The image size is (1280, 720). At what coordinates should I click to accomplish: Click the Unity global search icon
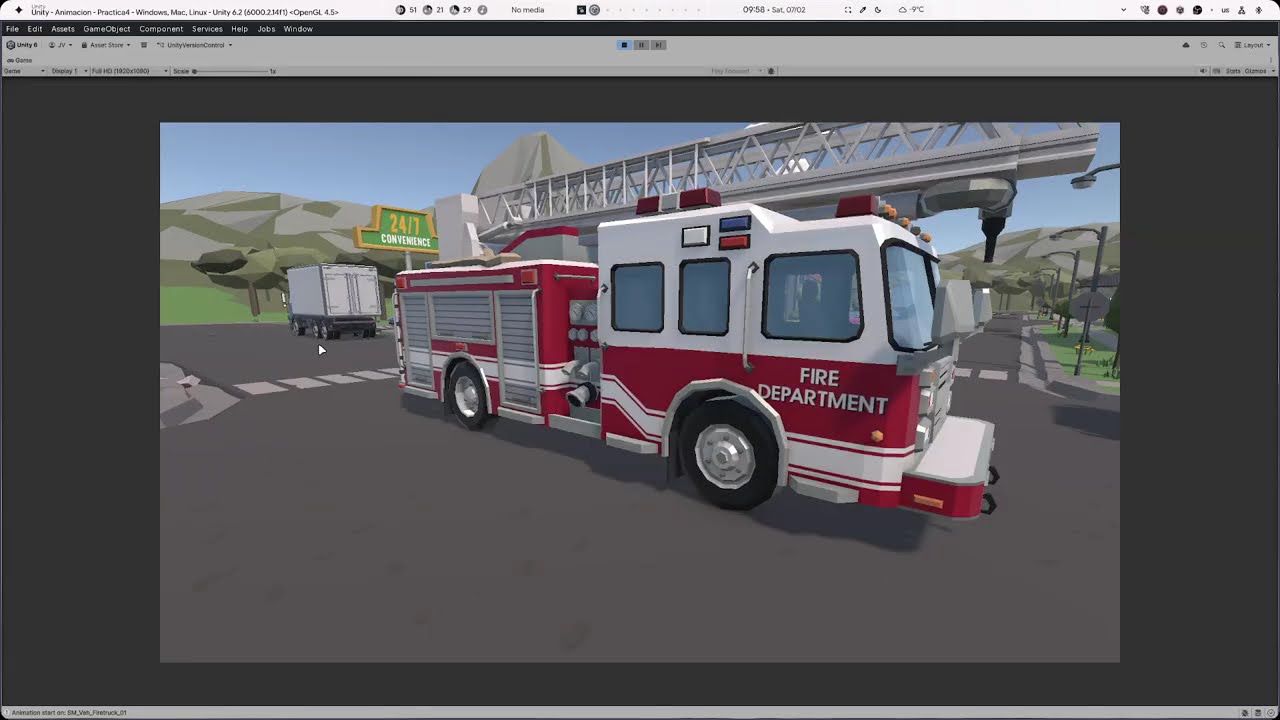click(1221, 45)
